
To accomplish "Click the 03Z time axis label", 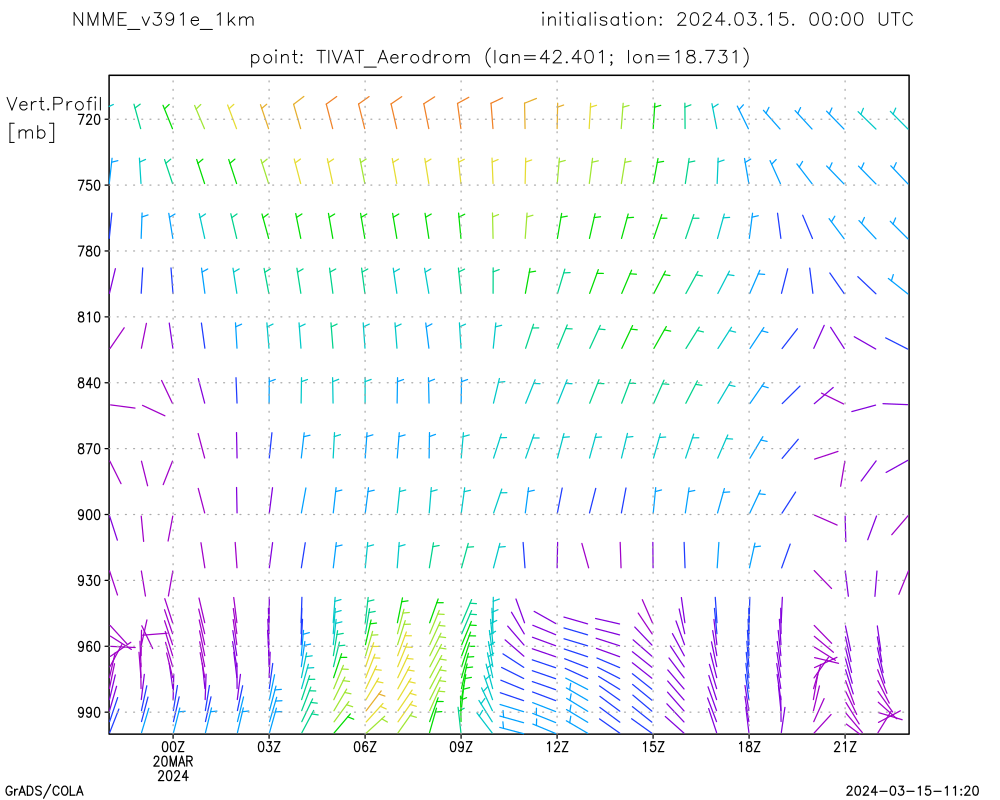I will (x=269, y=747).
